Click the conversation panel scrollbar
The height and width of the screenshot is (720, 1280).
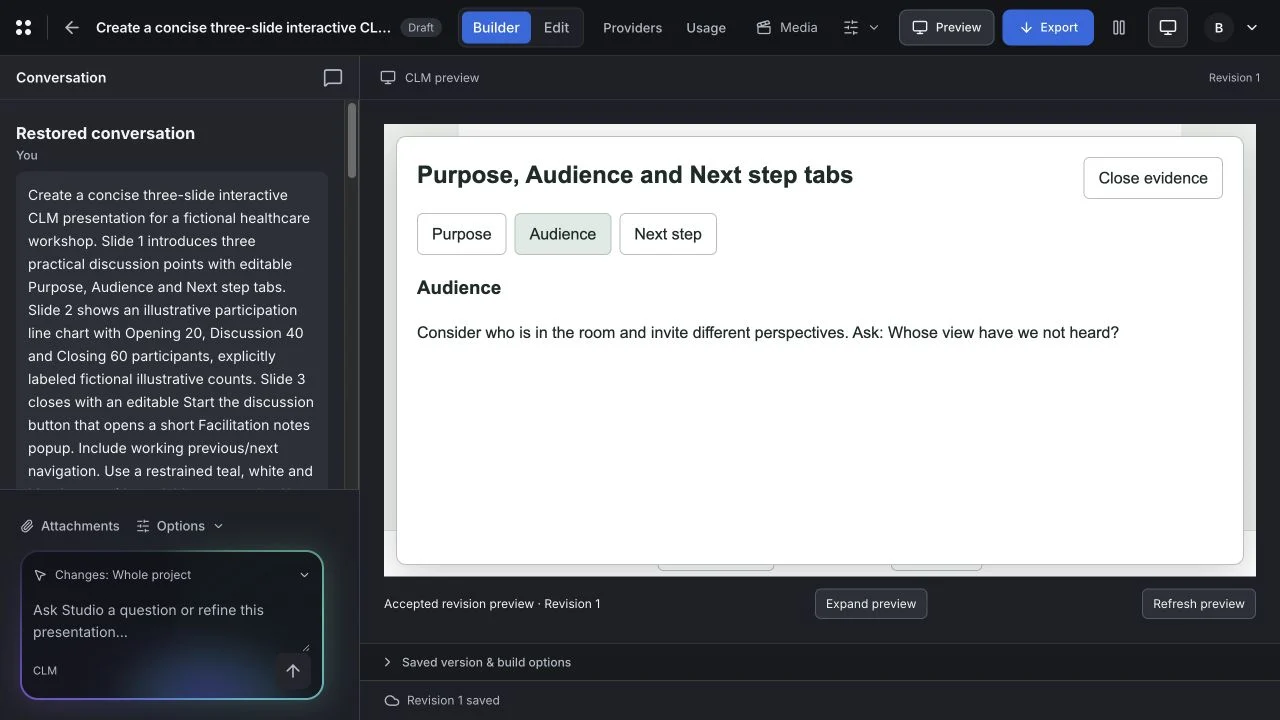coord(352,140)
